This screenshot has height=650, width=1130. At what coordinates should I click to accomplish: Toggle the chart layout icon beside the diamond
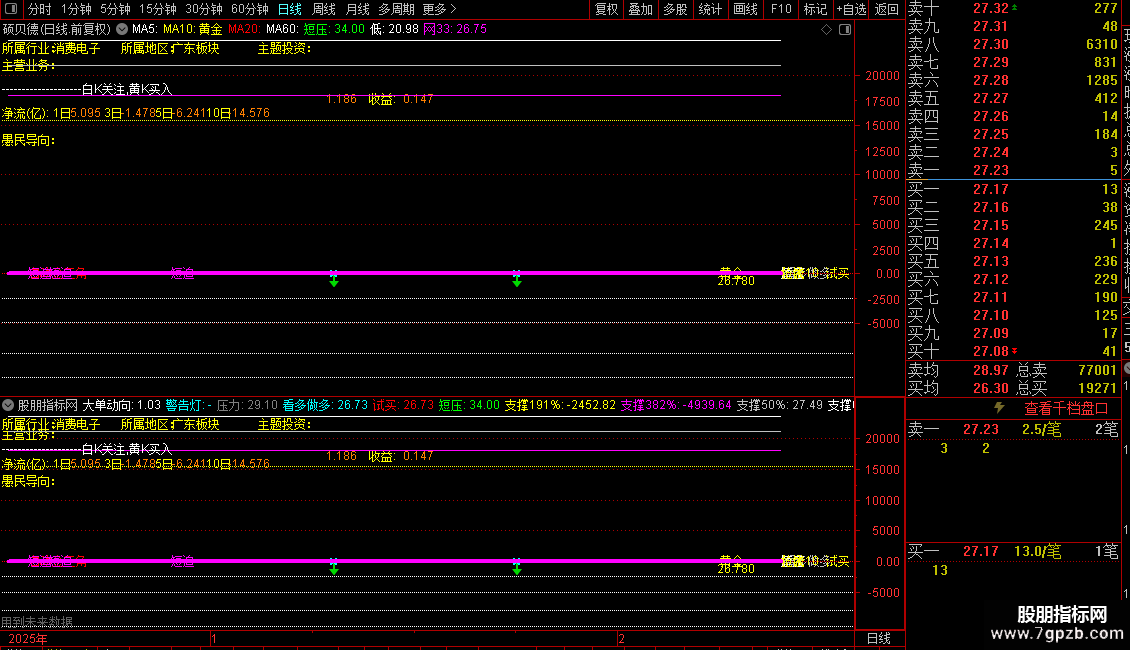click(845, 29)
